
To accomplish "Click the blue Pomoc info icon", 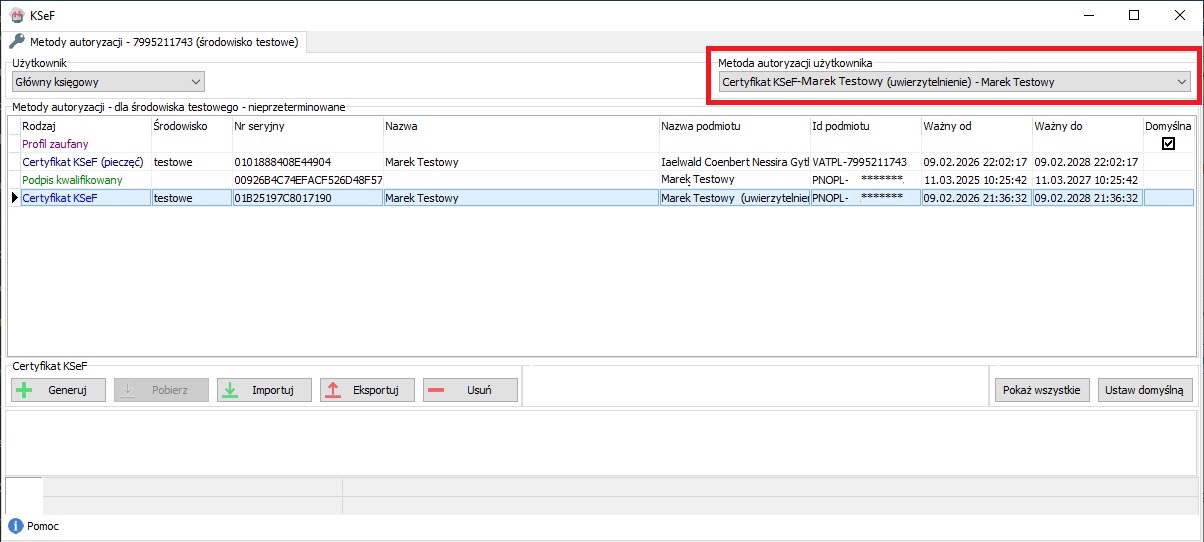I will click(x=15, y=526).
